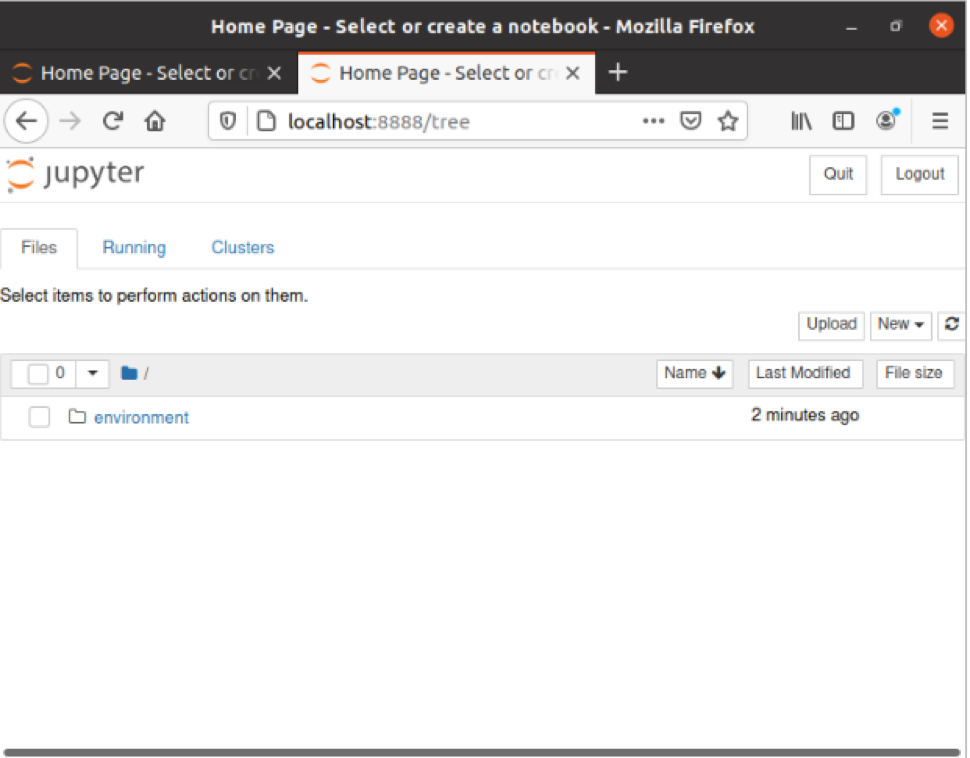Click the root path slash link
Viewport: 970px width, 758px height.
coord(146,373)
